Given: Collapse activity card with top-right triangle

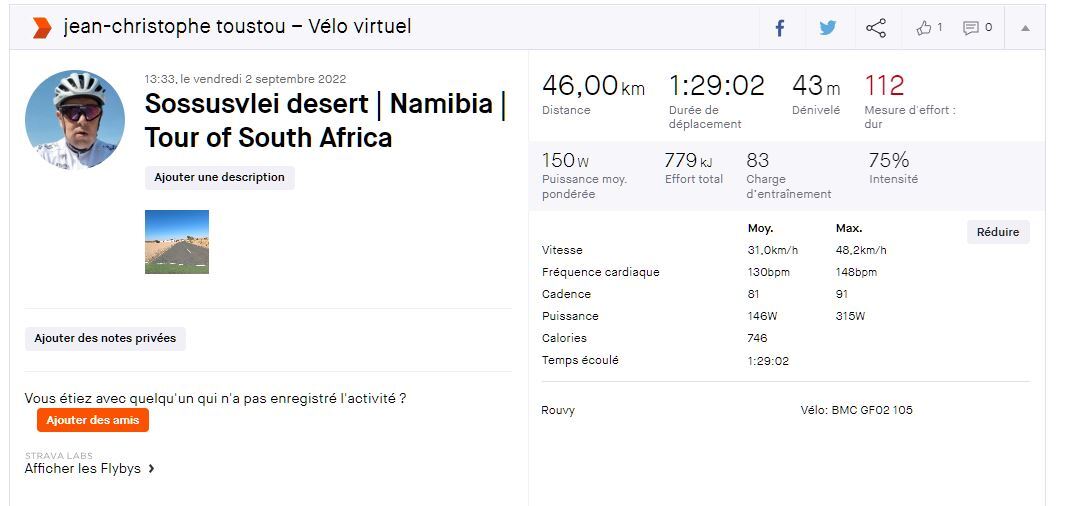Looking at the screenshot, I should click(x=1025, y=28).
